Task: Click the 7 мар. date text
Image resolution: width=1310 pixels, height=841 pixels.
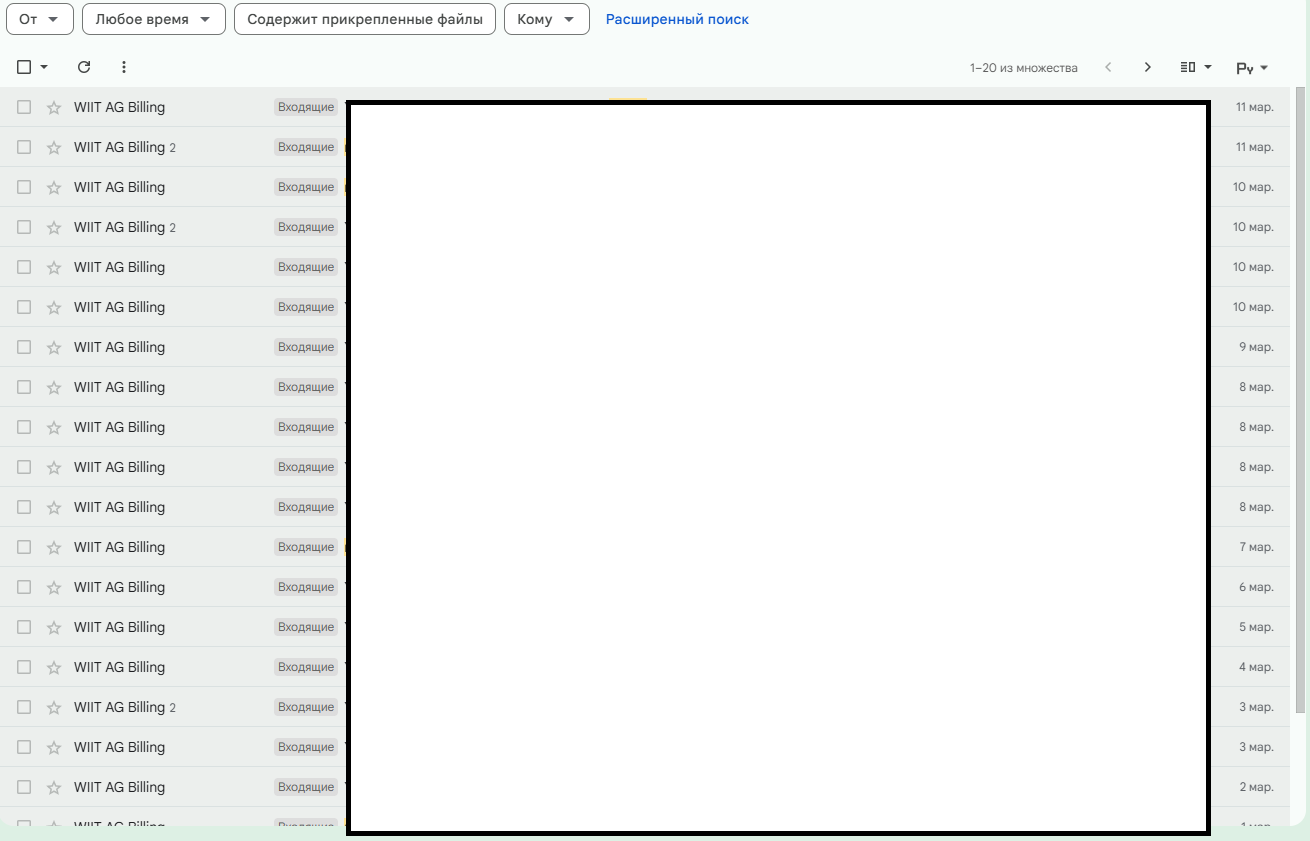Action: point(1256,547)
